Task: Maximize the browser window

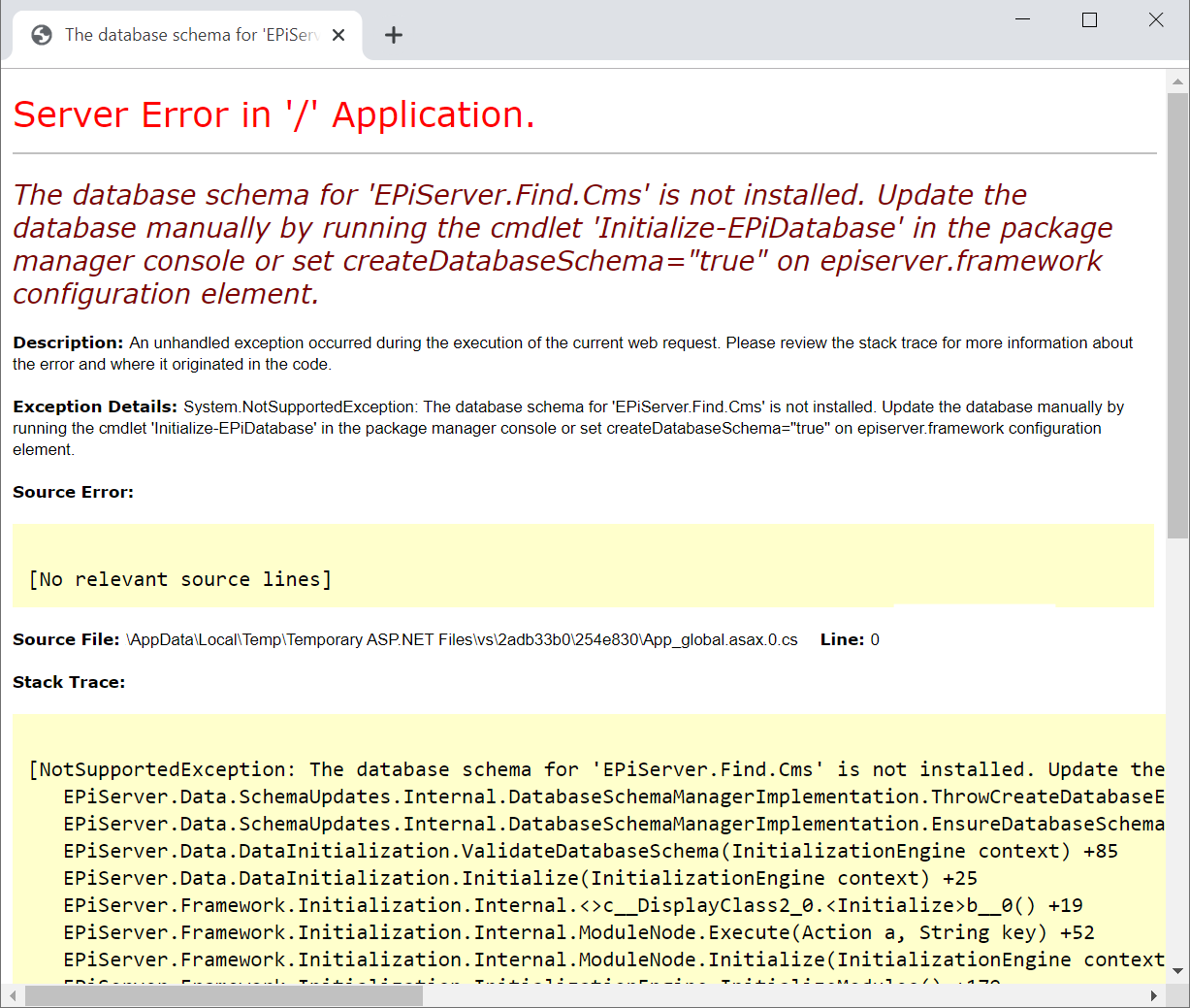Action: pos(1089,19)
